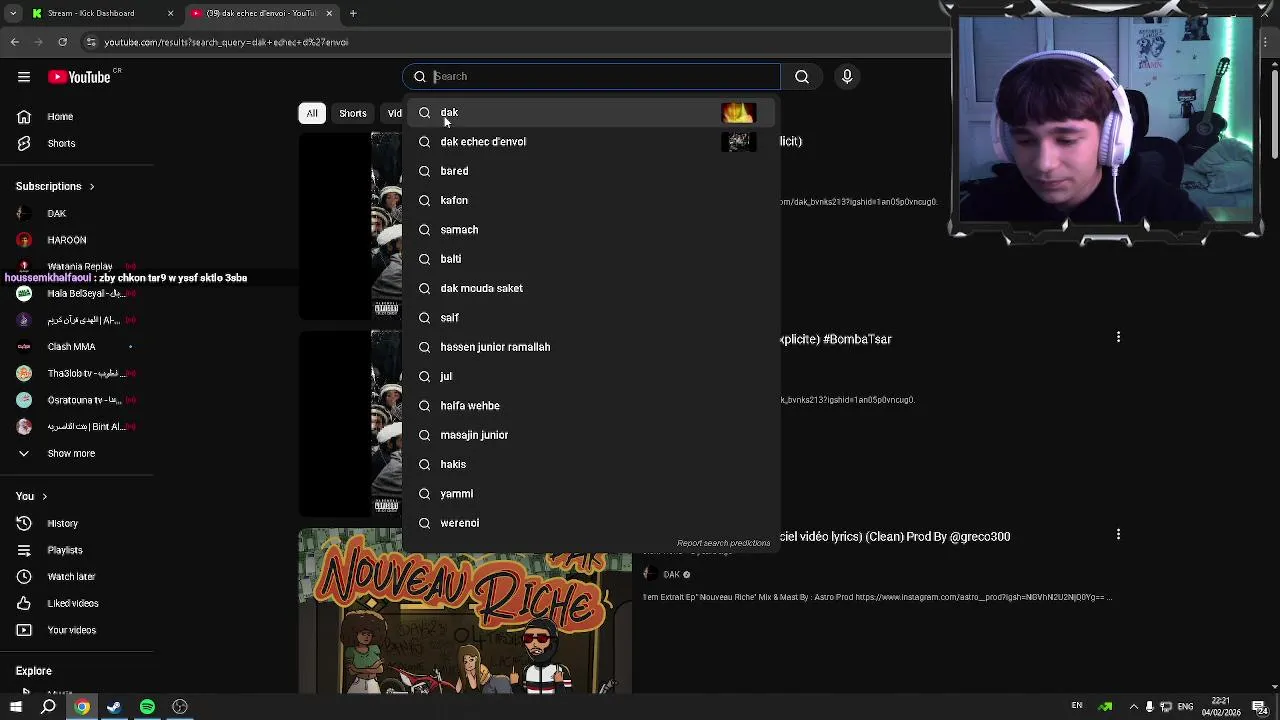Open the YouTube hamburger guide menu

click(24, 77)
